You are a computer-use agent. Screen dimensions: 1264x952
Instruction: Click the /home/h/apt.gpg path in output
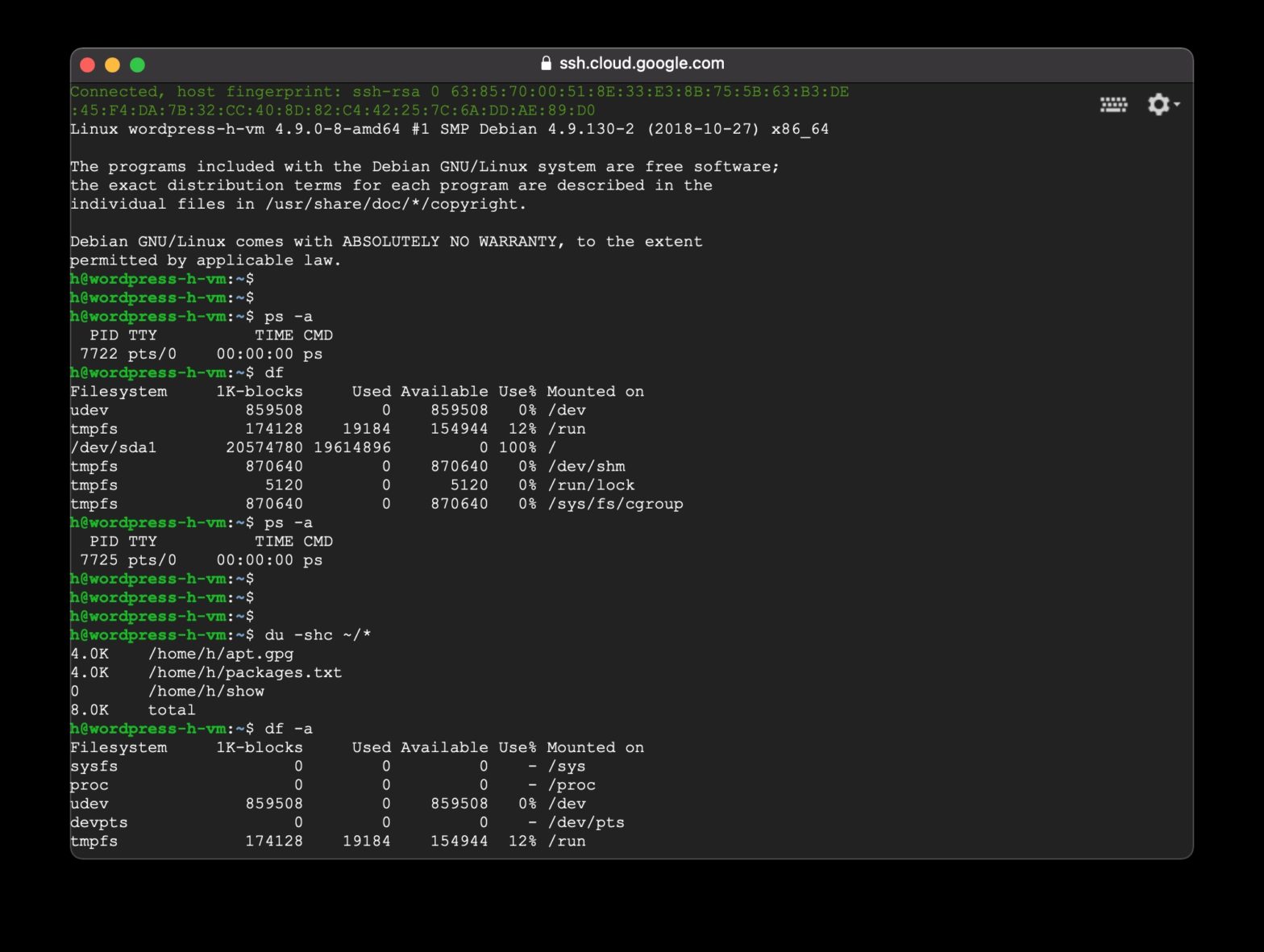[220, 654]
